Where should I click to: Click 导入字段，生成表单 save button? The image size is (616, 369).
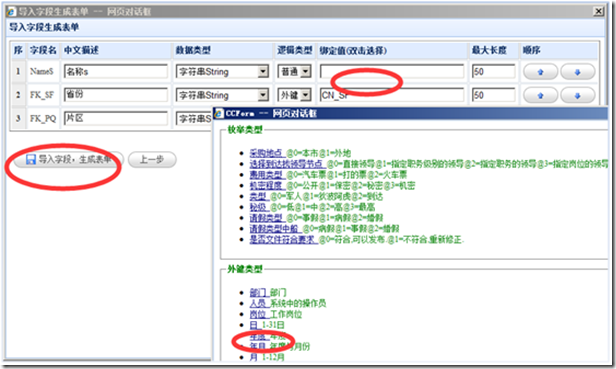click(x=69, y=159)
